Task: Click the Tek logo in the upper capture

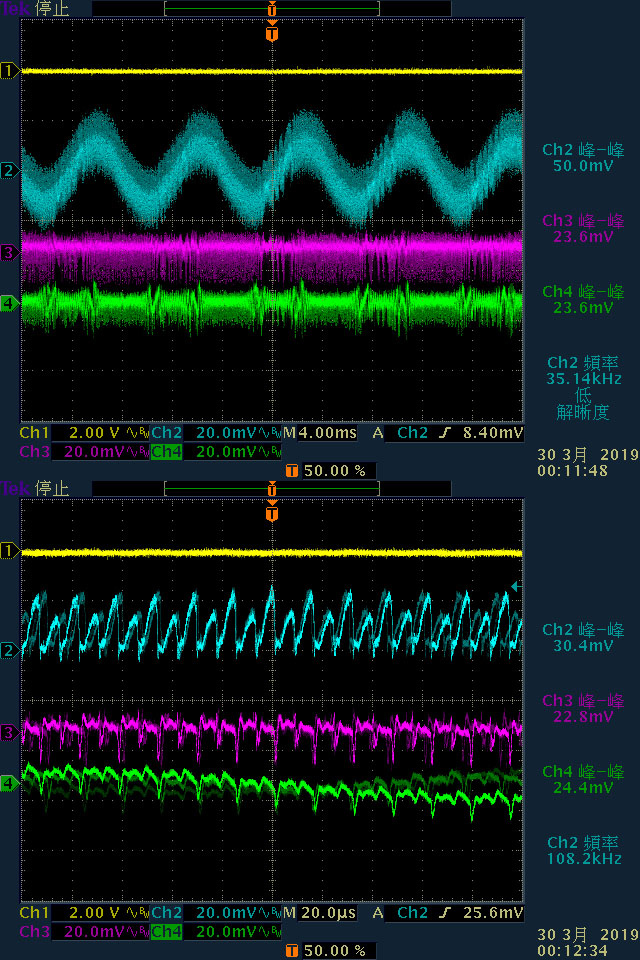Action: click(x=15, y=9)
